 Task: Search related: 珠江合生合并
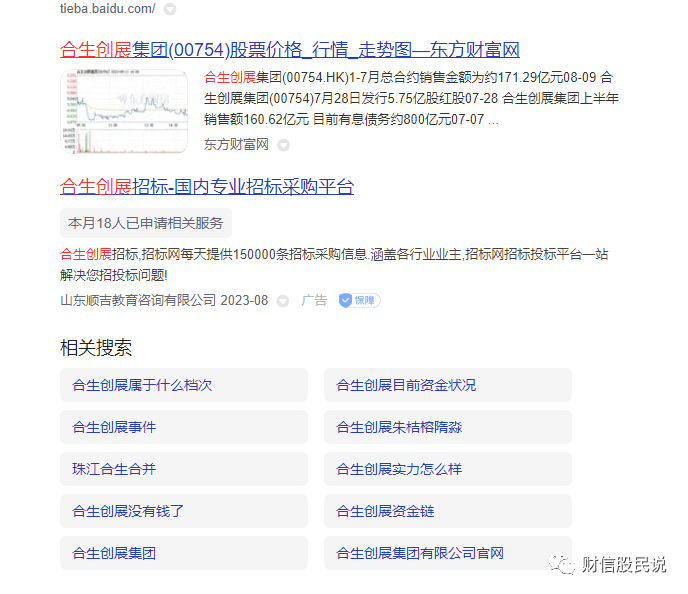[x=184, y=469]
